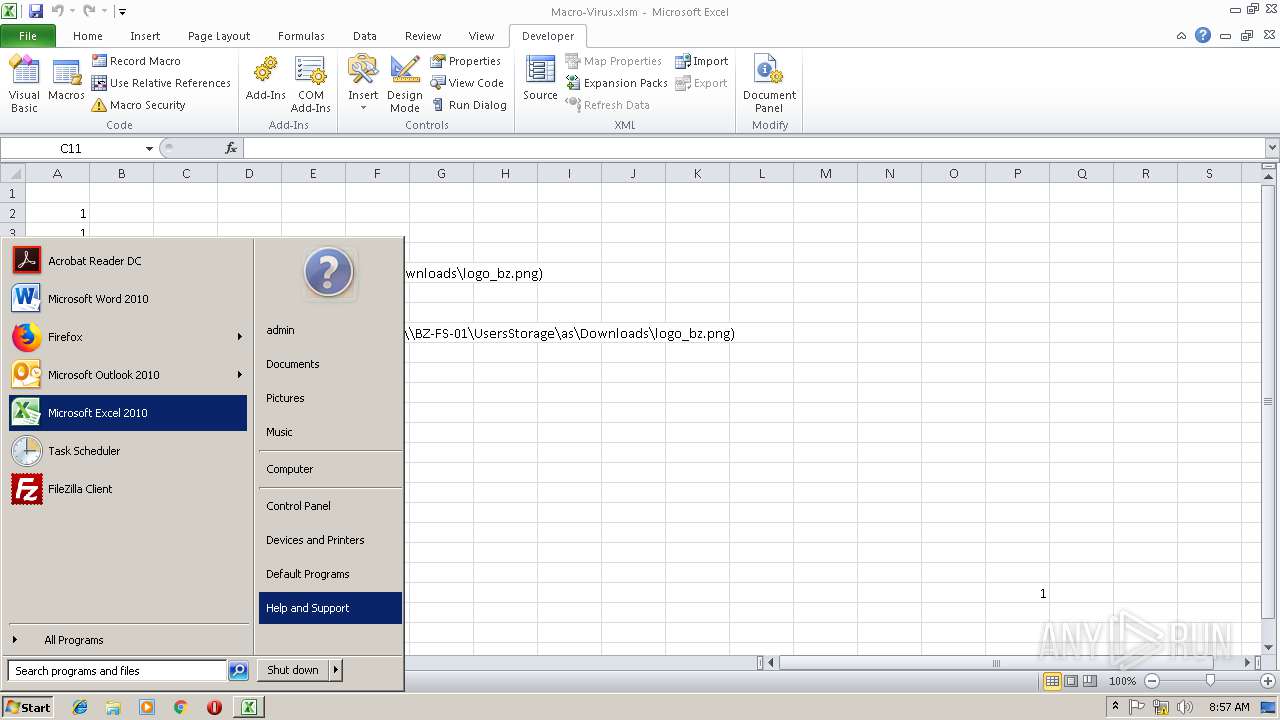Select column G header
The height and width of the screenshot is (720, 1280).
(441, 173)
